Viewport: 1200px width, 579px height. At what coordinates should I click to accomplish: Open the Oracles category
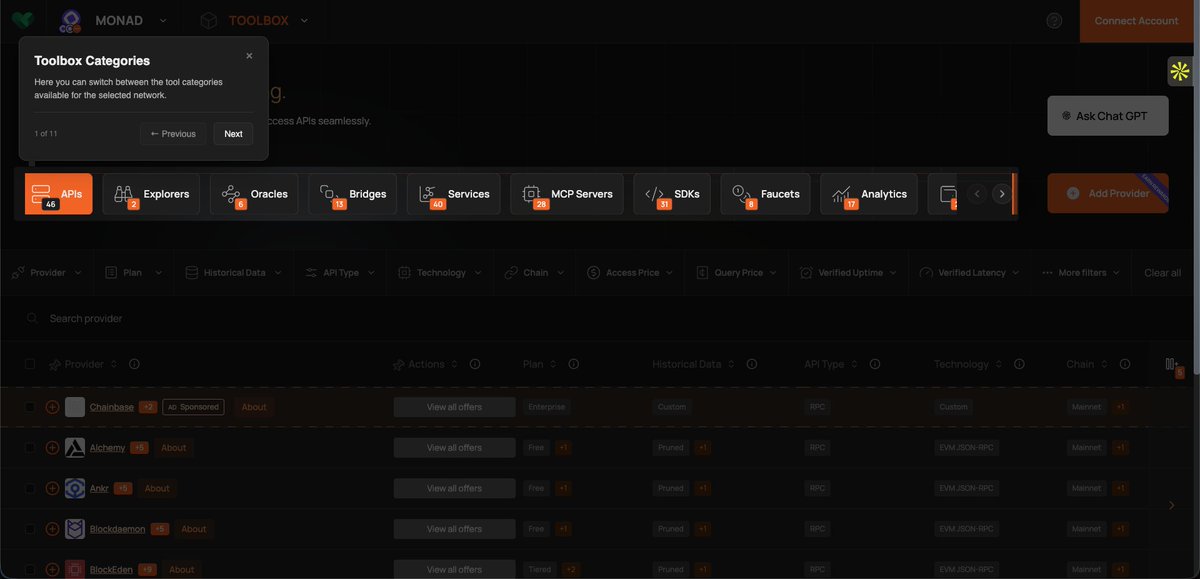(x=255, y=194)
